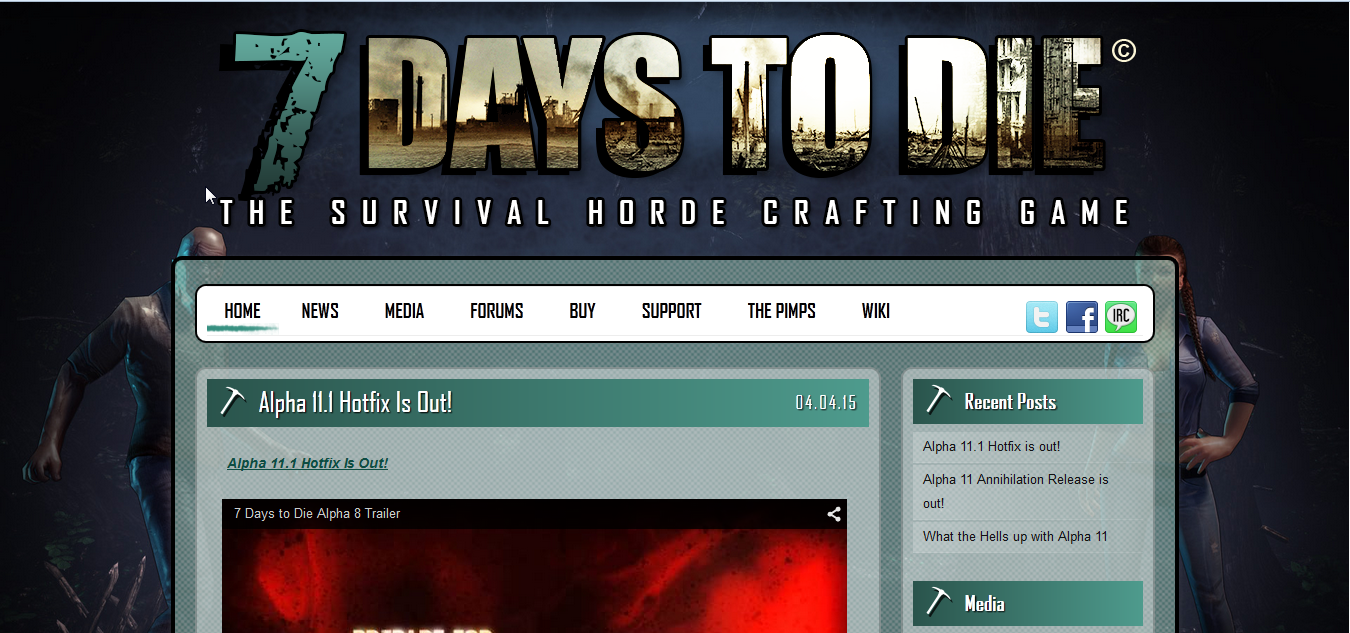Open the WIKI menu item
The height and width of the screenshot is (633, 1350).
pos(875,311)
